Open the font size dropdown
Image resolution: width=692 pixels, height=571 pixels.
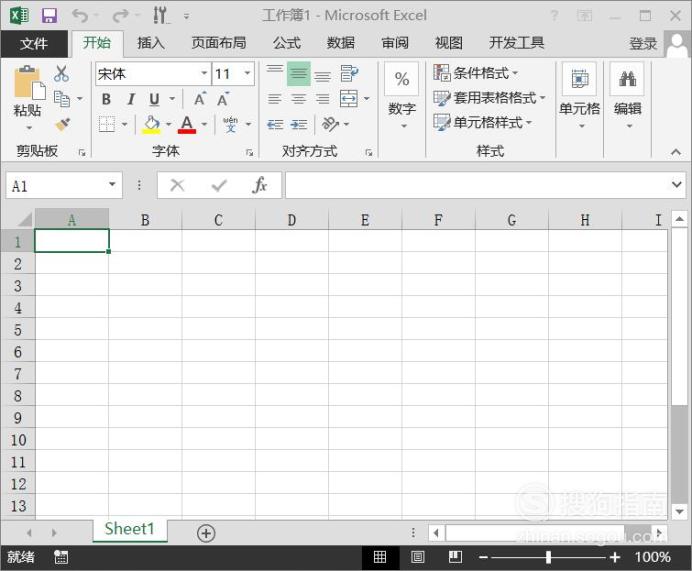[x=248, y=73]
